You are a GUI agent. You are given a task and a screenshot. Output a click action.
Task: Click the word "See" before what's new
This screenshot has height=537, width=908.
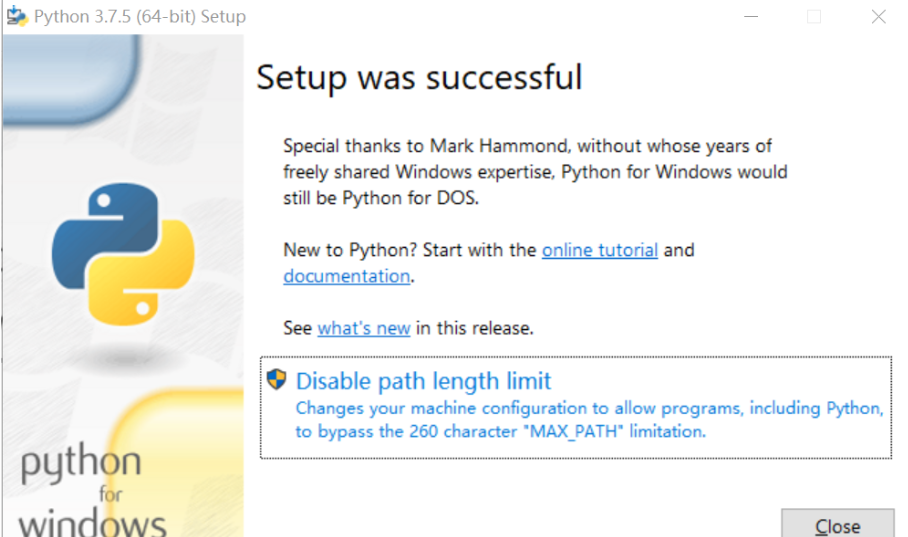tap(298, 328)
